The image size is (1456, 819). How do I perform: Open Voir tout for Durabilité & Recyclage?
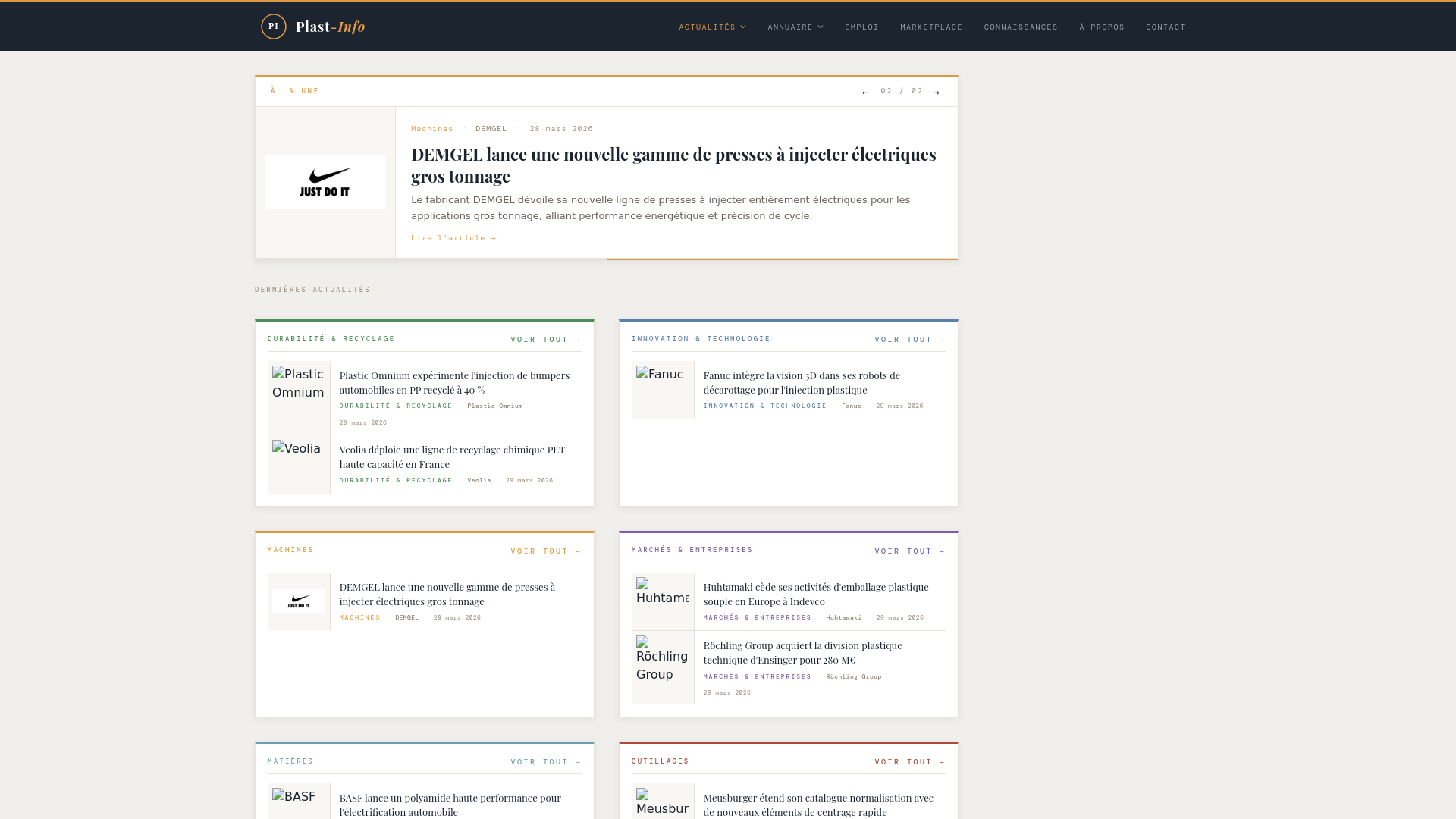[546, 340]
